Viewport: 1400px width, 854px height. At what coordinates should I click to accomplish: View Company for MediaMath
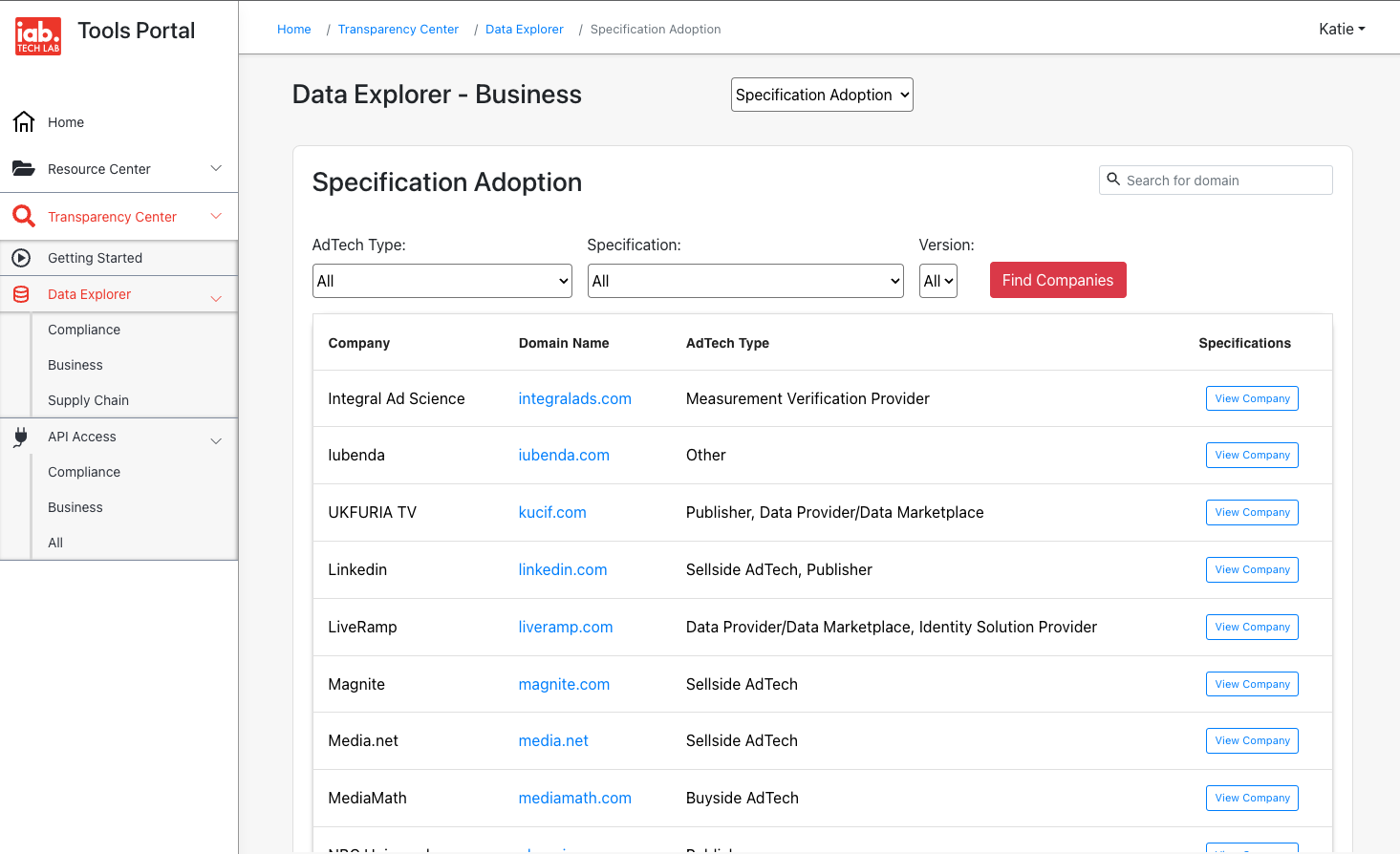pos(1252,798)
